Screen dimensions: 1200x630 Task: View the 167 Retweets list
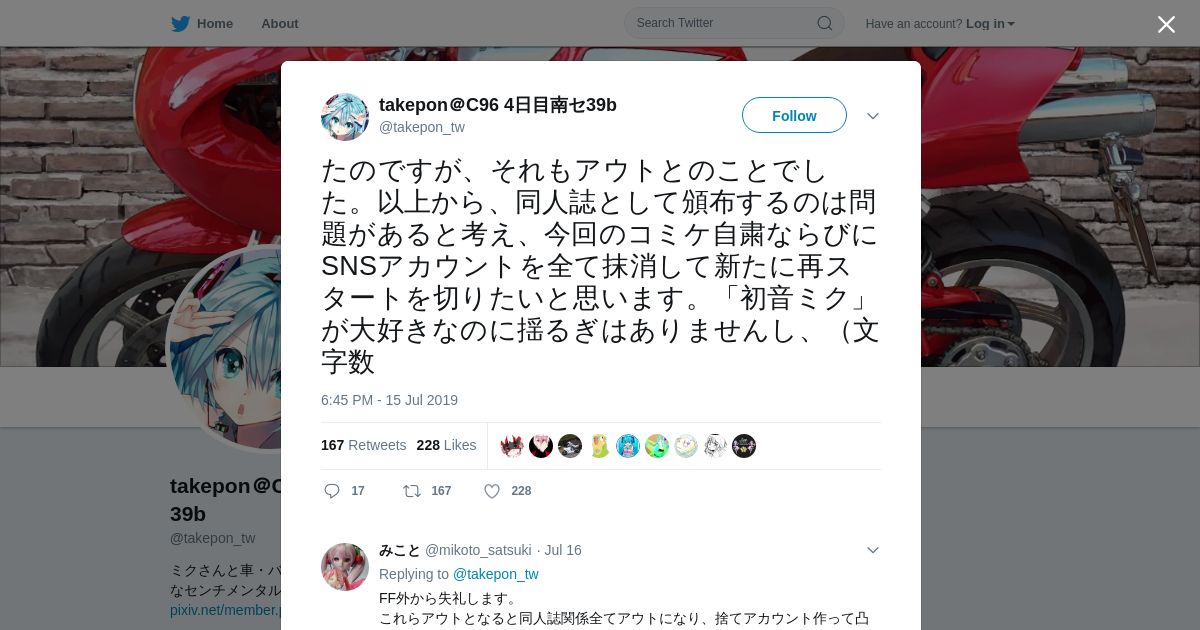pyautogui.click(x=364, y=445)
